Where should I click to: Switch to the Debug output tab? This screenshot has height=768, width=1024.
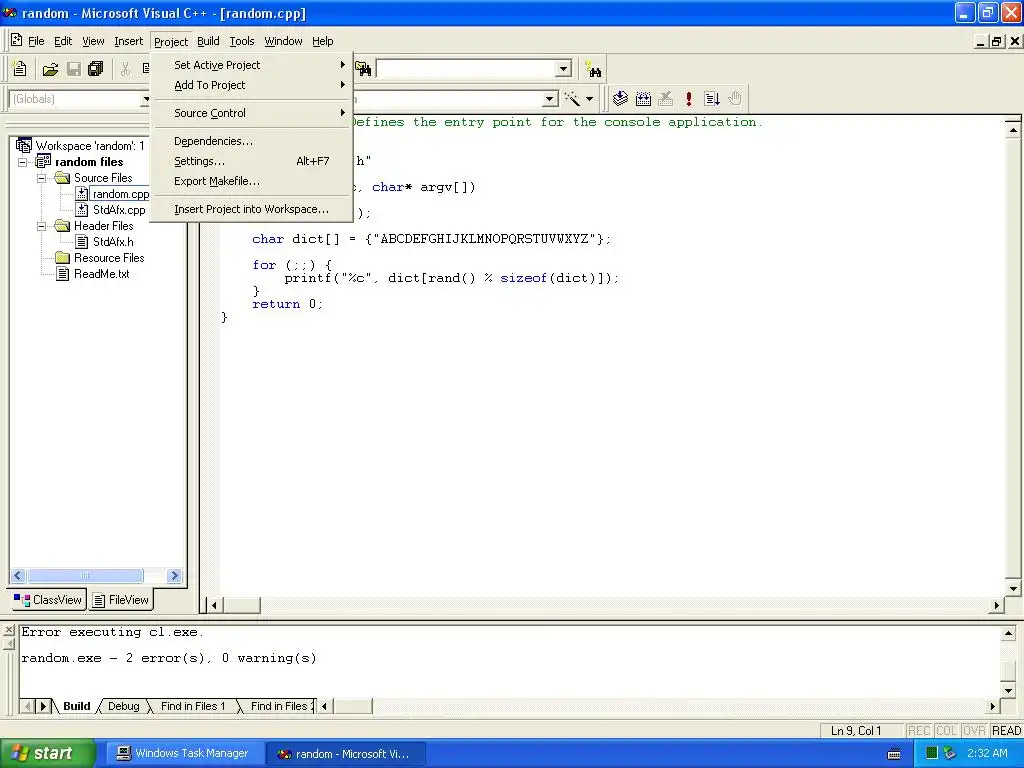pos(123,706)
